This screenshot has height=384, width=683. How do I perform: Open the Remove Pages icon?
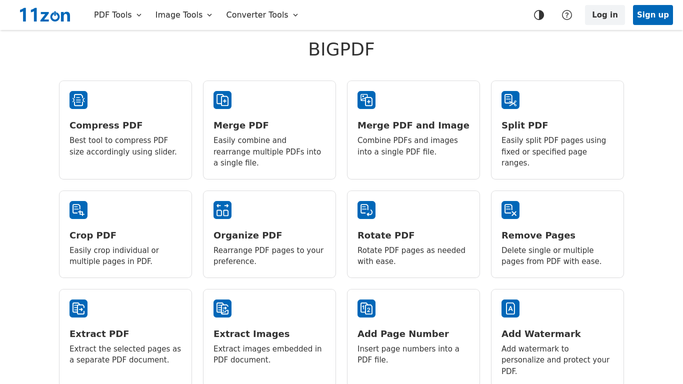pyautogui.click(x=510, y=210)
